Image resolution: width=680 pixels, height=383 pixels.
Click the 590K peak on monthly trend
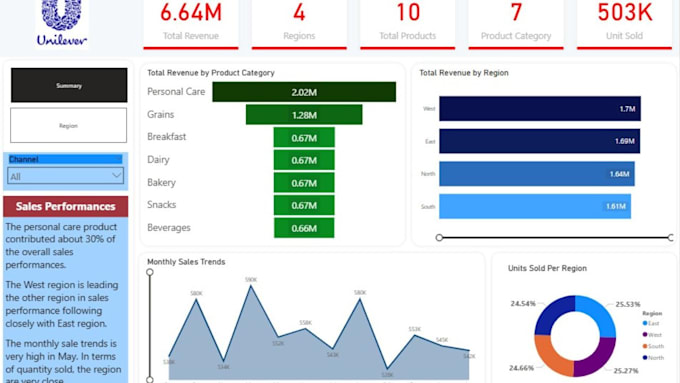(251, 286)
